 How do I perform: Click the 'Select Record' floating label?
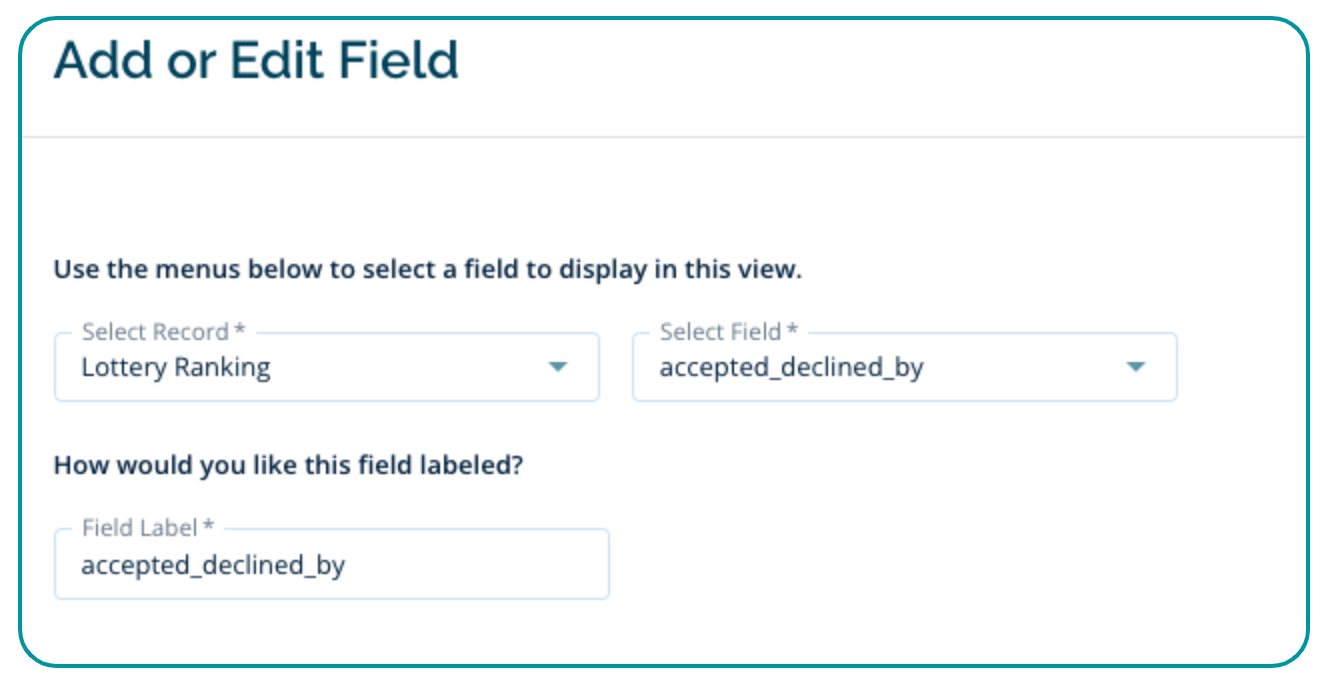click(155, 332)
